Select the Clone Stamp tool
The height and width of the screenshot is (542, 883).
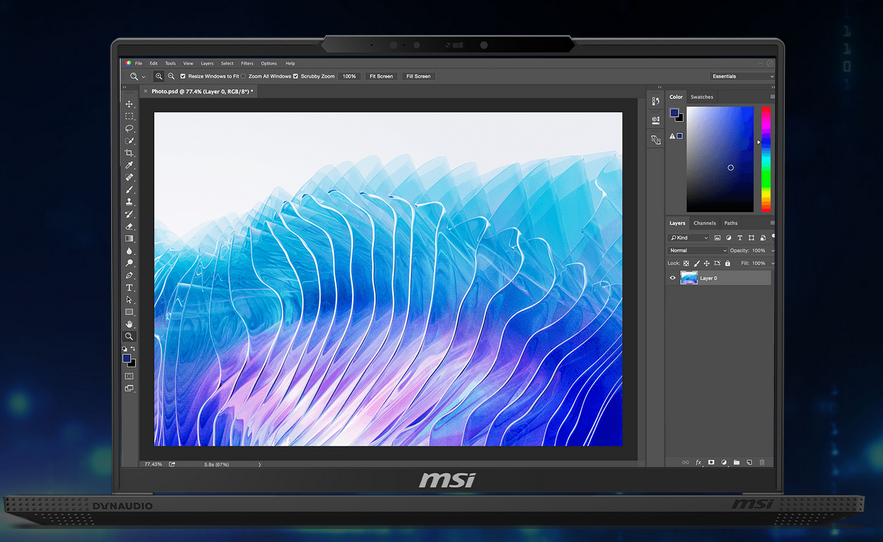[x=129, y=202]
